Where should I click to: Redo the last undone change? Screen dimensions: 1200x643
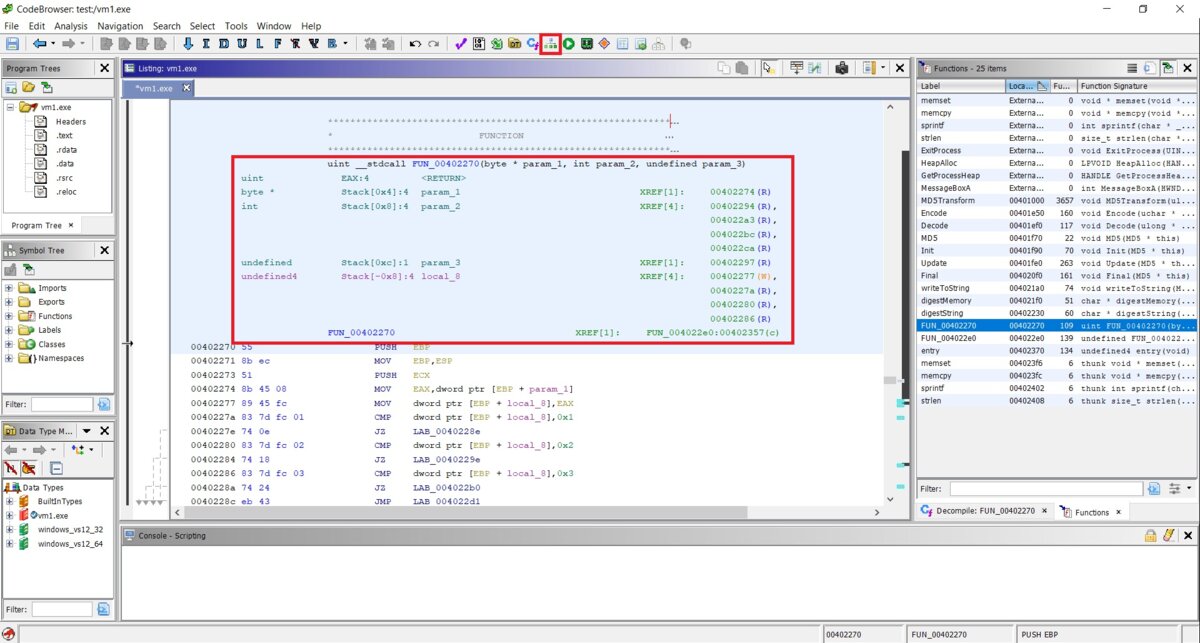(x=433, y=44)
